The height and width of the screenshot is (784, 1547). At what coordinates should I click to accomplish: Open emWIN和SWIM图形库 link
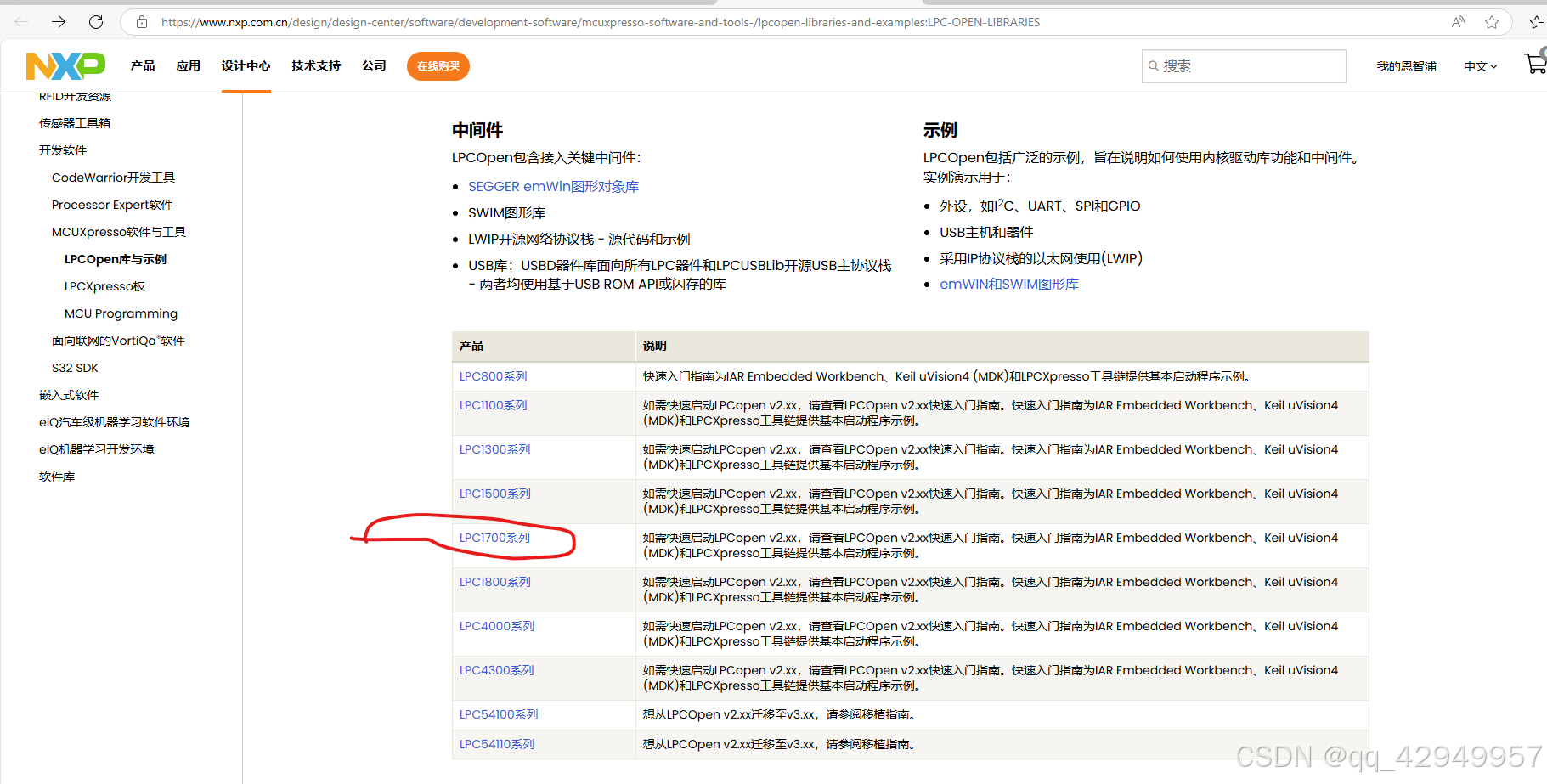click(x=1009, y=285)
